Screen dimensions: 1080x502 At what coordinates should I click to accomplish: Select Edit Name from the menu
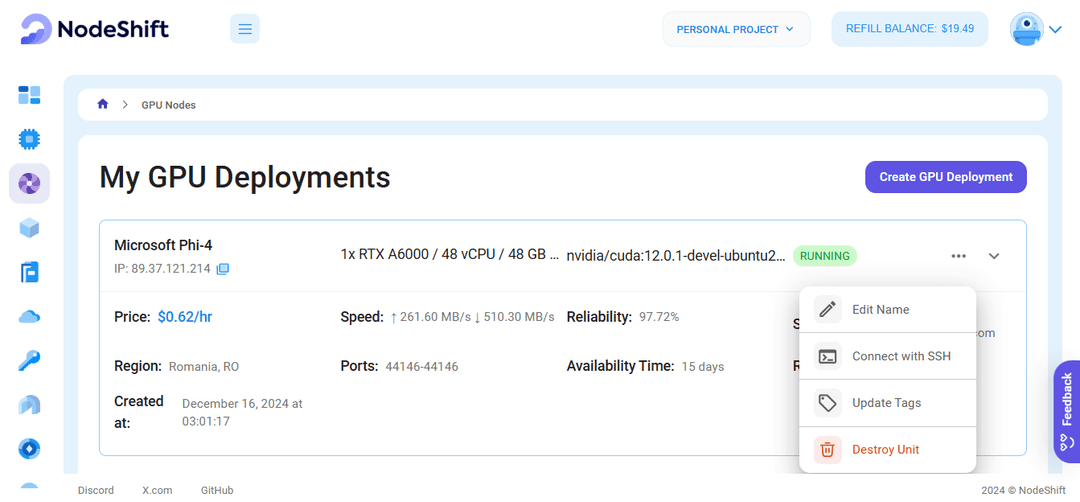coord(888,309)
